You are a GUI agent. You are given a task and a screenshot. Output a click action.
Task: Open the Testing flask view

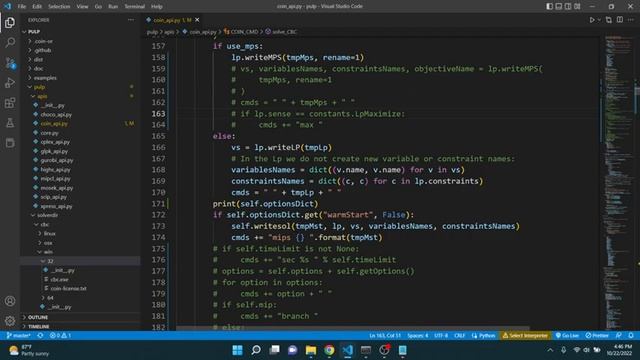pyautogui.click(x=10, y=122)
